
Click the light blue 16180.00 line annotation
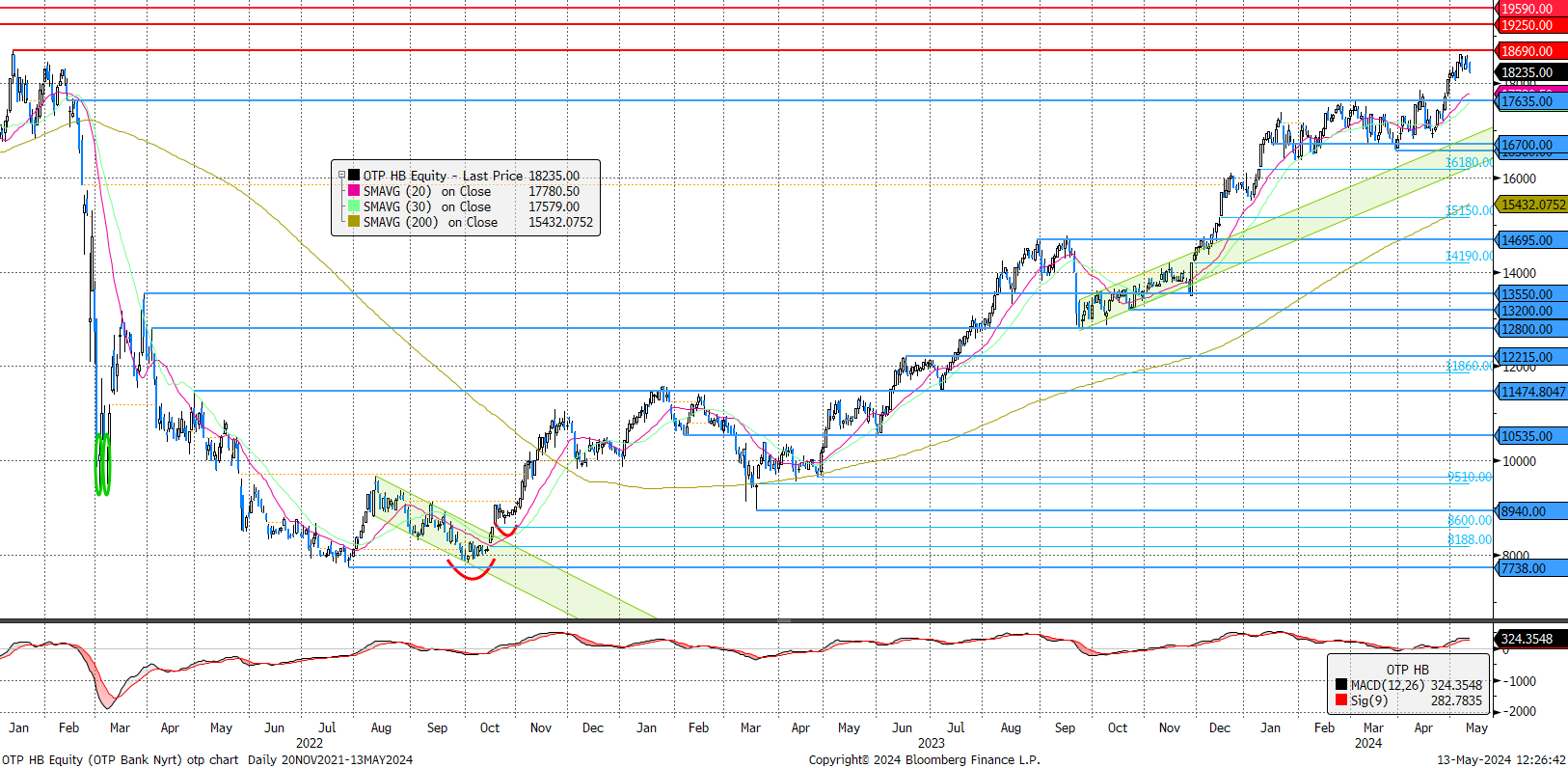point(1469,163)
